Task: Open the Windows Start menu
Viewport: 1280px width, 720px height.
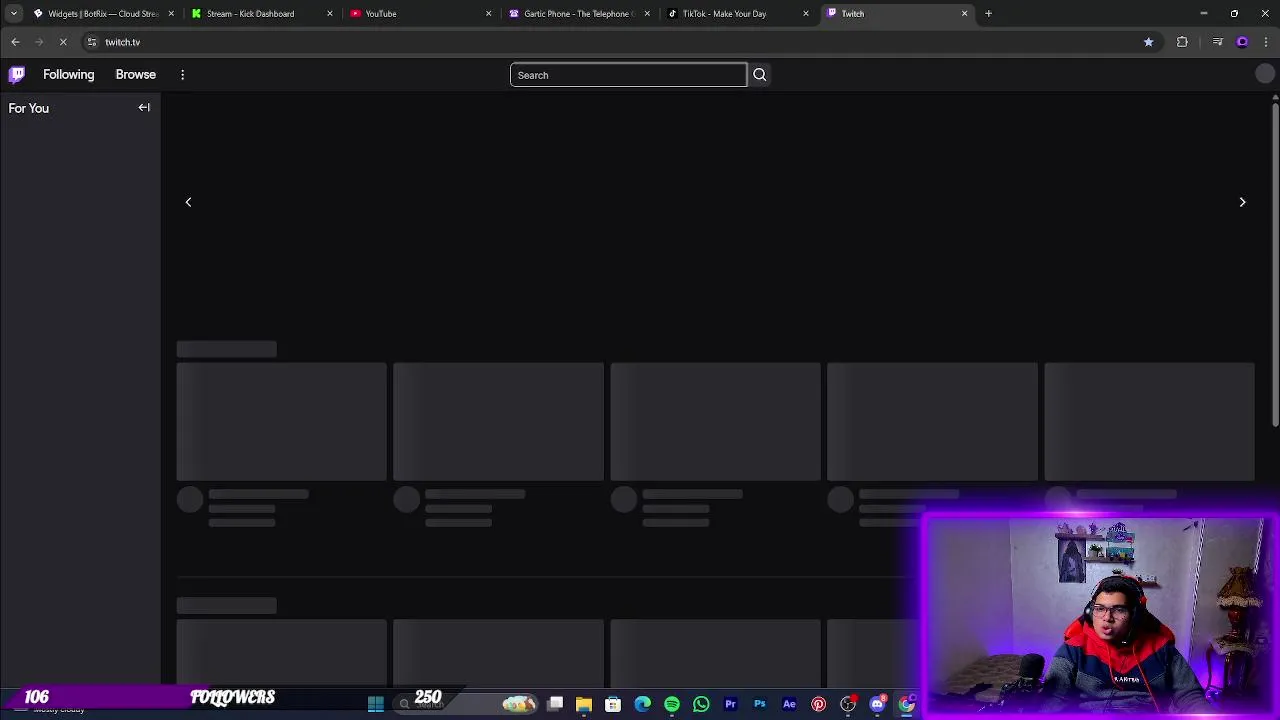Action: tap(376, 704)
